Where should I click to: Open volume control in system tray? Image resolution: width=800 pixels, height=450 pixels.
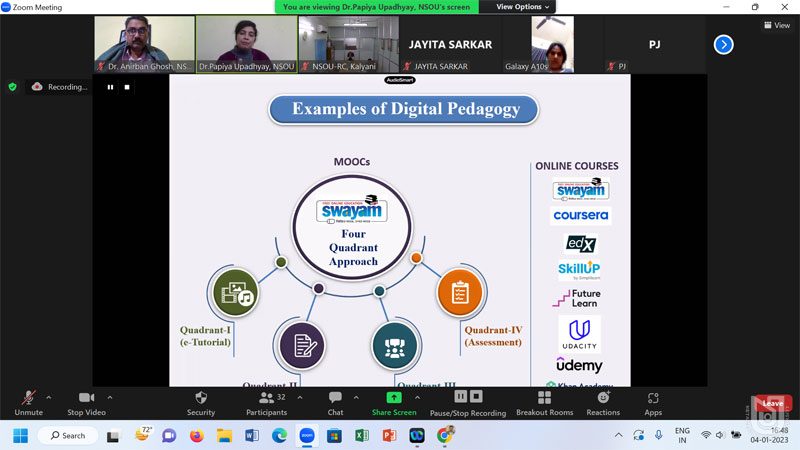click(720, 435)
